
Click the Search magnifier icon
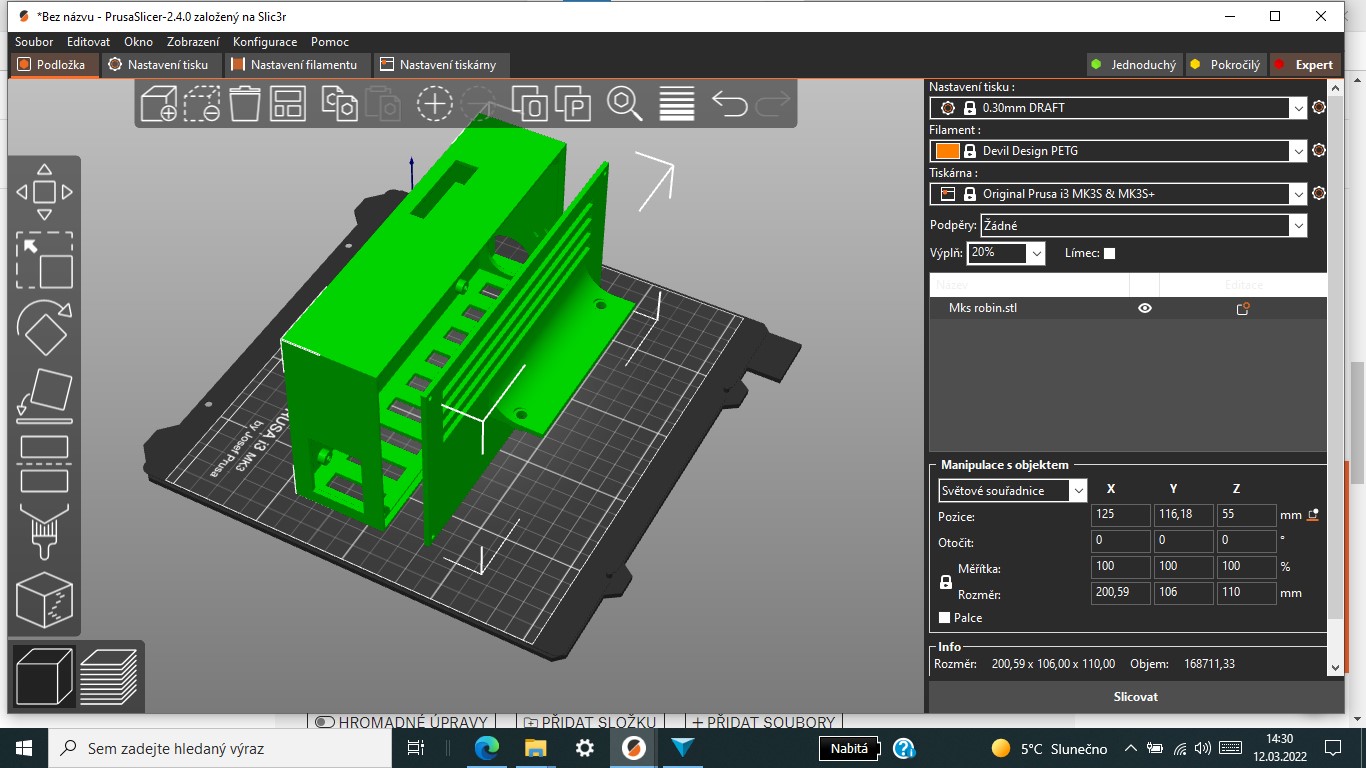coord(625,103)
